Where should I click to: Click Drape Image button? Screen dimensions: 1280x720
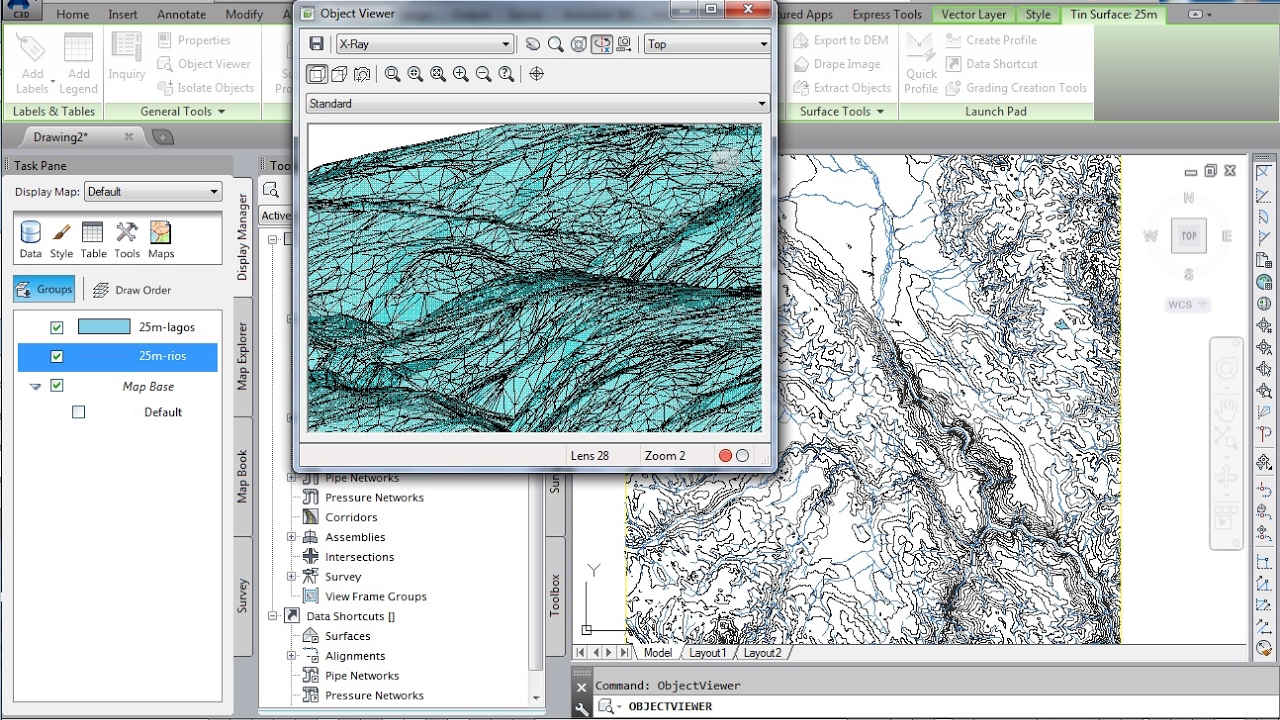point(836,64)
